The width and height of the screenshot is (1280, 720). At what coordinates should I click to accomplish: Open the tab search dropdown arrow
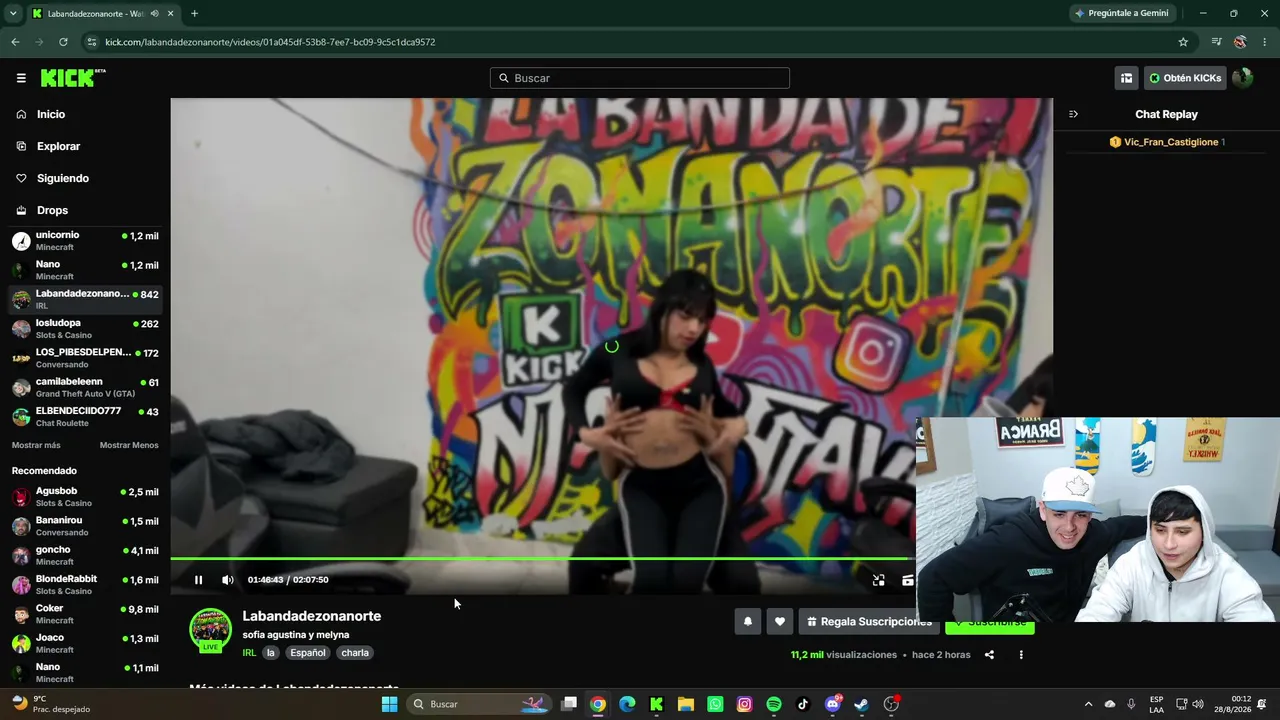(13, 13)
